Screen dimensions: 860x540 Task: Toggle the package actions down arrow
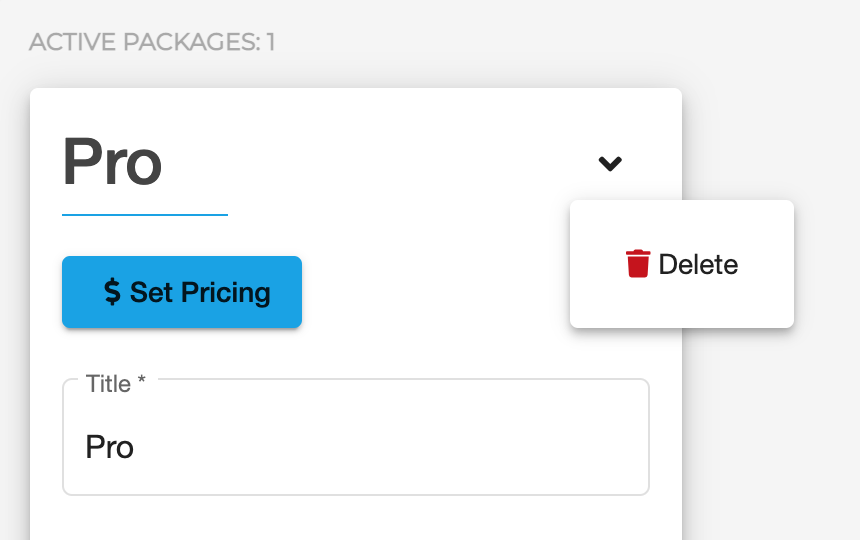610,163
